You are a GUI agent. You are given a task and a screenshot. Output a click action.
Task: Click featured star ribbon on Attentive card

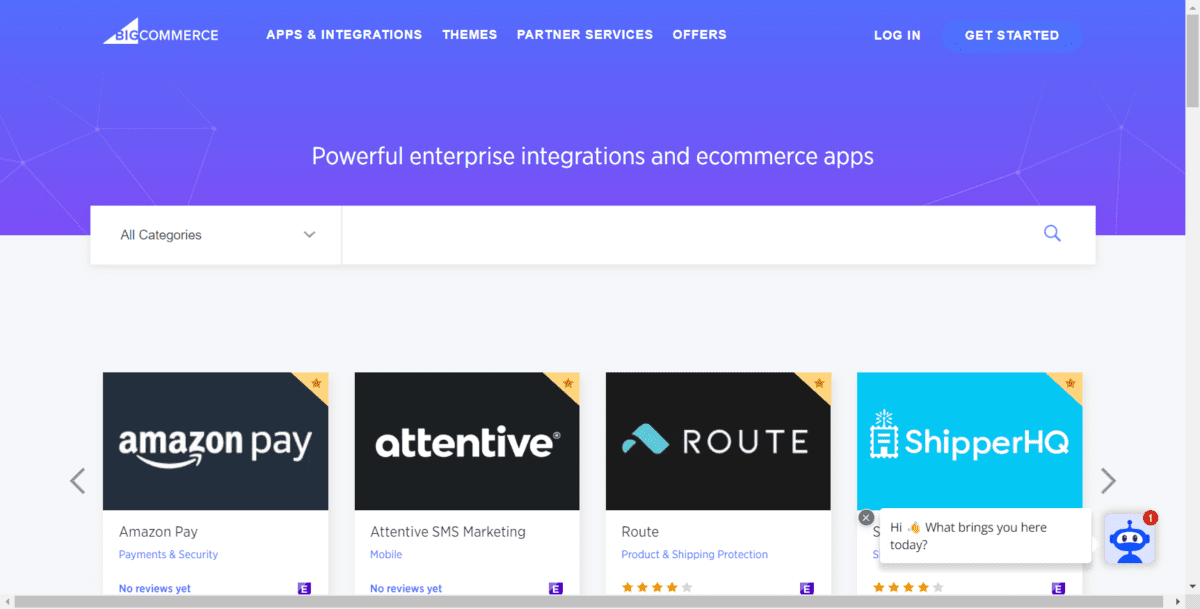(x=567, y=383)
